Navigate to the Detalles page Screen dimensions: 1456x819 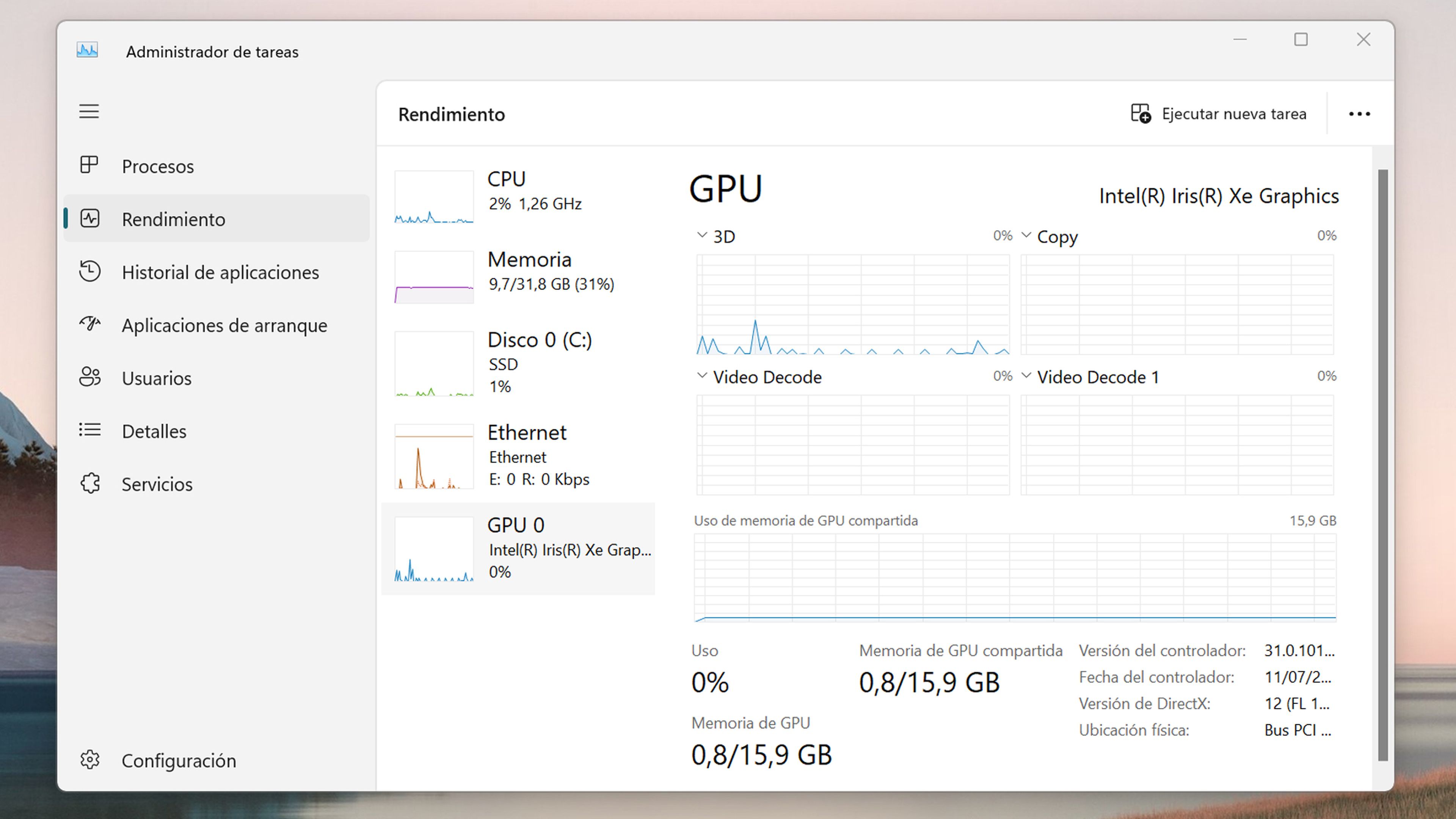click(217, 431)
